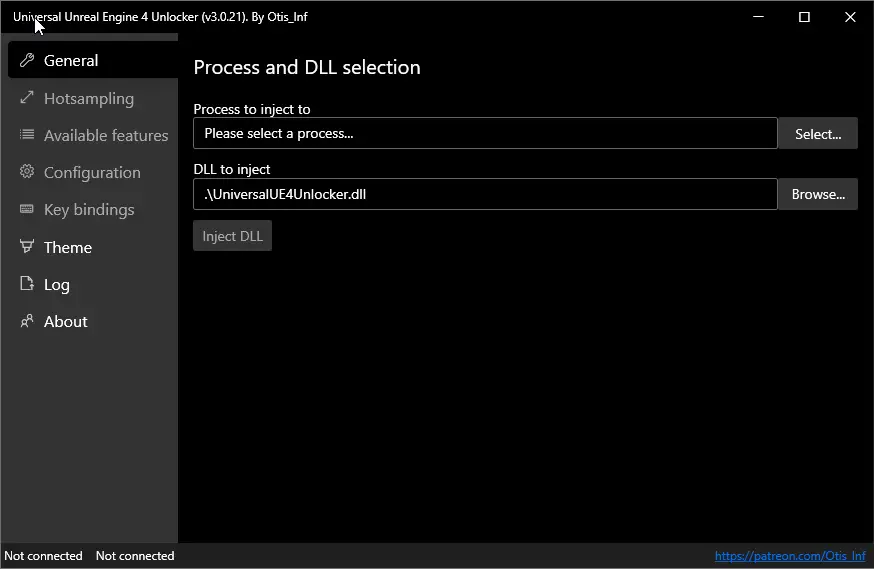Click the wrench icon beside General
This screenshot has width=874, height=569.
[x=27, y=60]
